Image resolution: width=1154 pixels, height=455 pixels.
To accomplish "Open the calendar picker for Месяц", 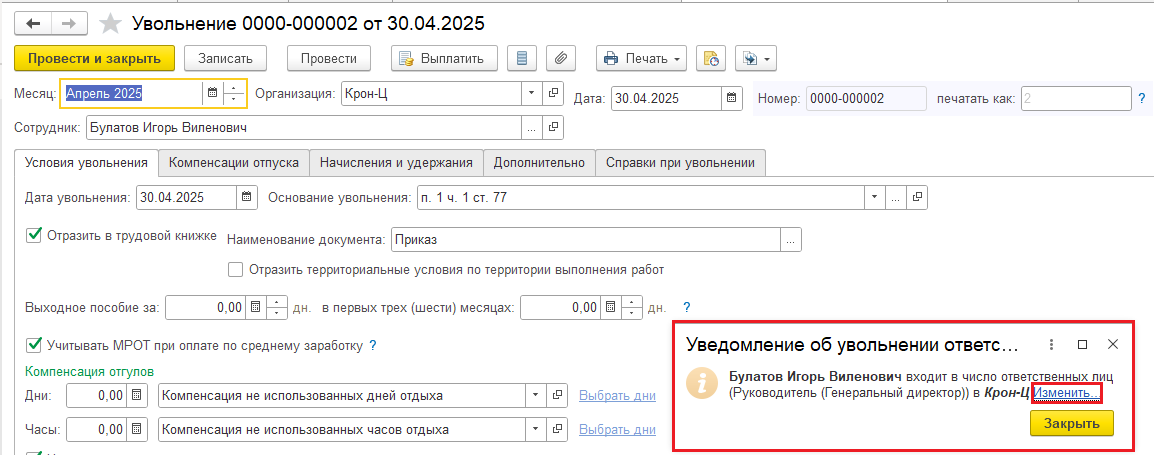I will 213,94.
